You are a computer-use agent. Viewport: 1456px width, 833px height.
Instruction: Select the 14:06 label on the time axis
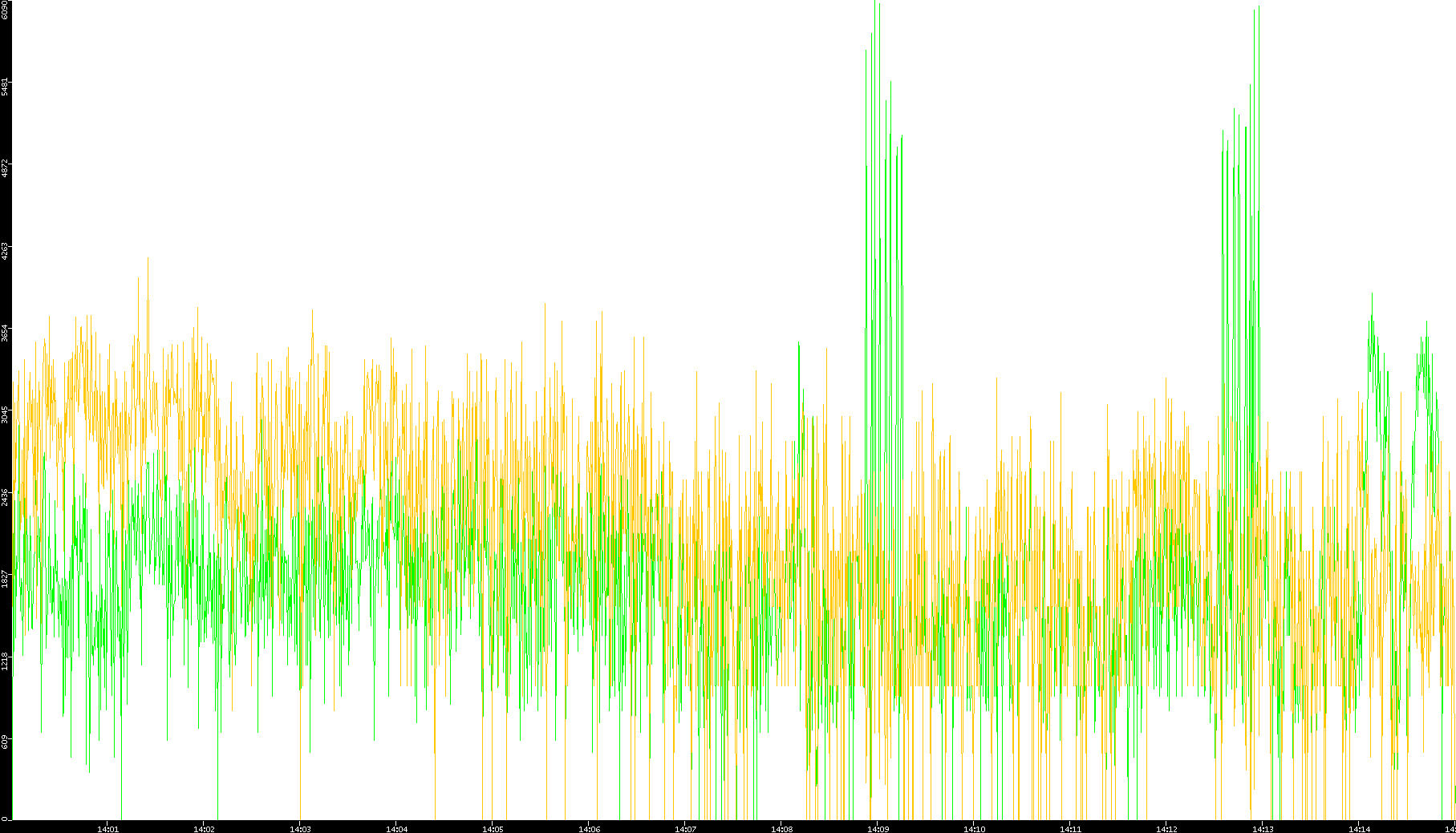click(589, 828)
